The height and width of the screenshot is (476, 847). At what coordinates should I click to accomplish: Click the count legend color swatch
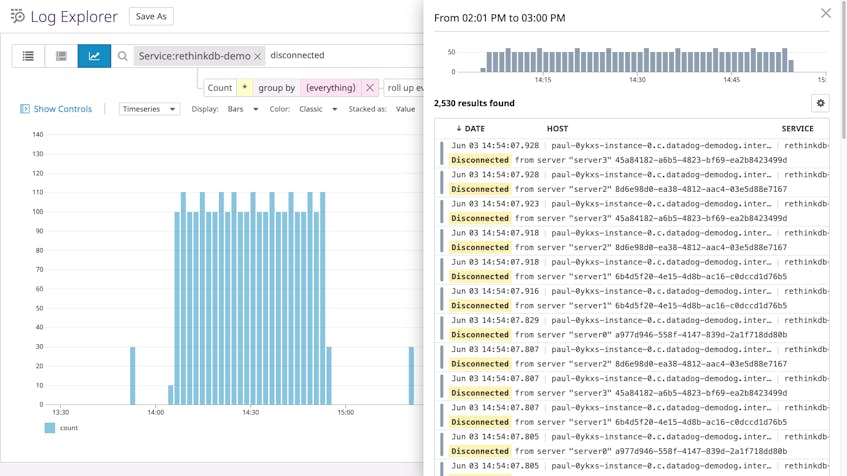coord(50,428)
